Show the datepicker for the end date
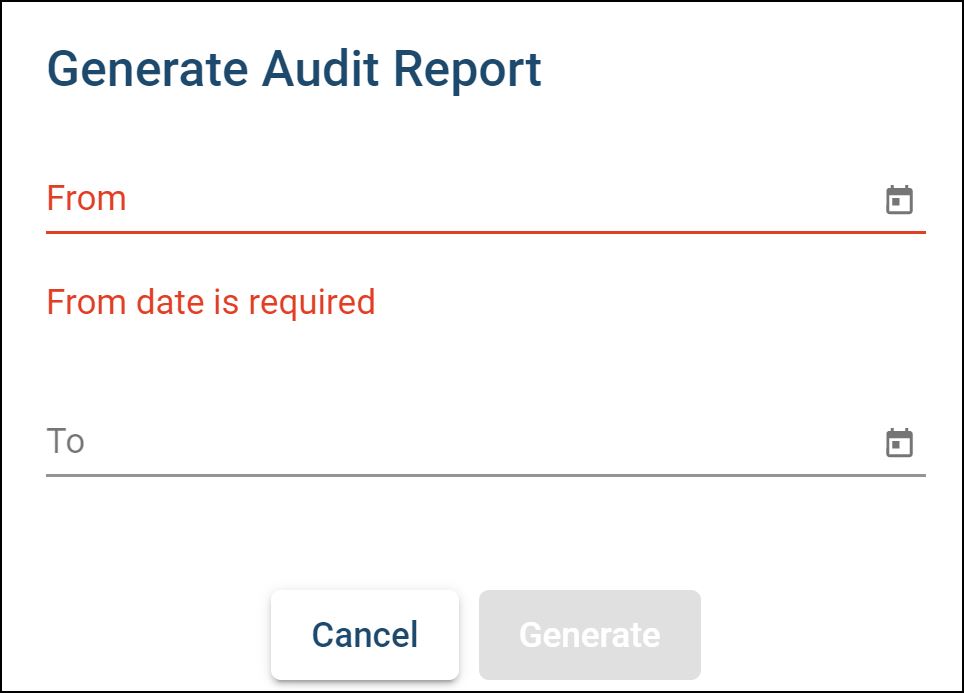 click(900, 442)
